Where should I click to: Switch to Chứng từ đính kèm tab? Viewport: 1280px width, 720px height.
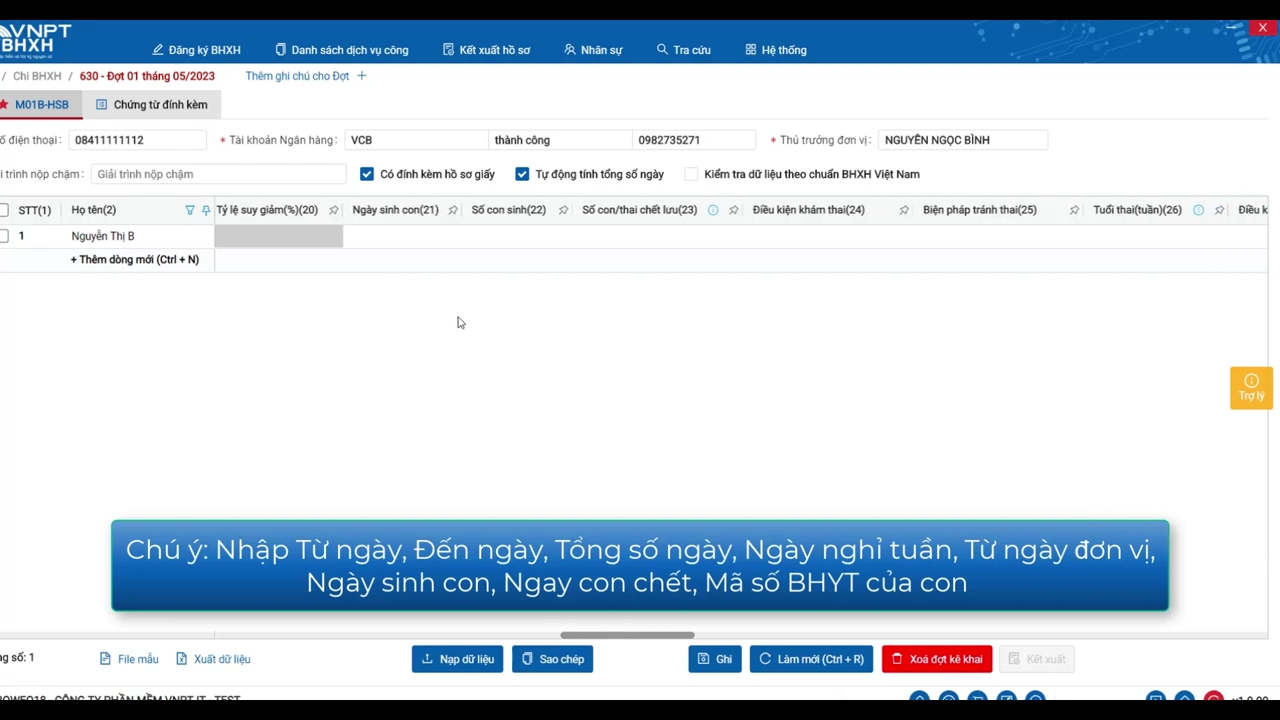click(x=151, y=104)
